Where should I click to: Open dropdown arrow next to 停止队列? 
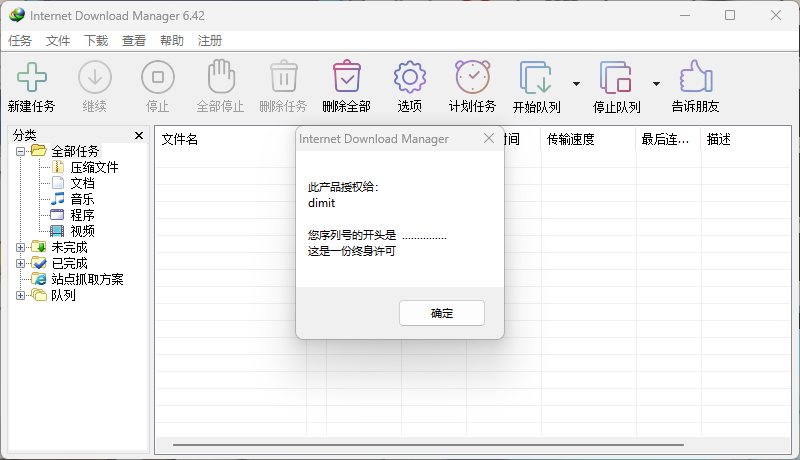coord(657,84)
